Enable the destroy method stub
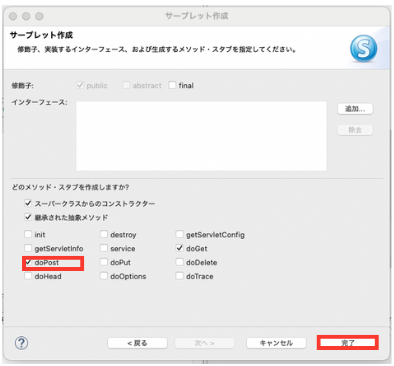Viewport: 394px width, 366px height. [x=104, y=234]
